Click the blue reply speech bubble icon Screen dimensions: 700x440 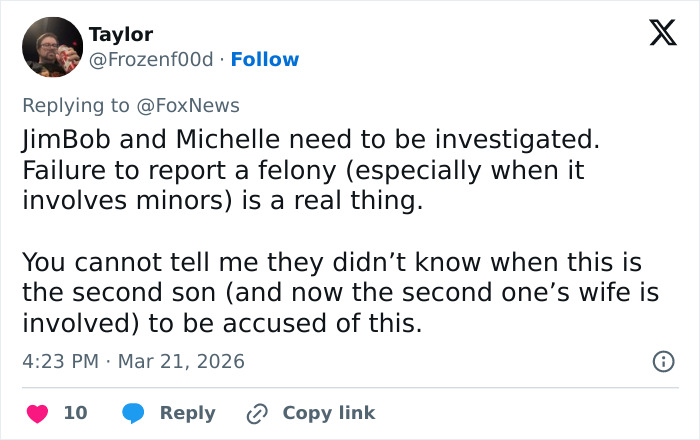(x=133, y=413)
